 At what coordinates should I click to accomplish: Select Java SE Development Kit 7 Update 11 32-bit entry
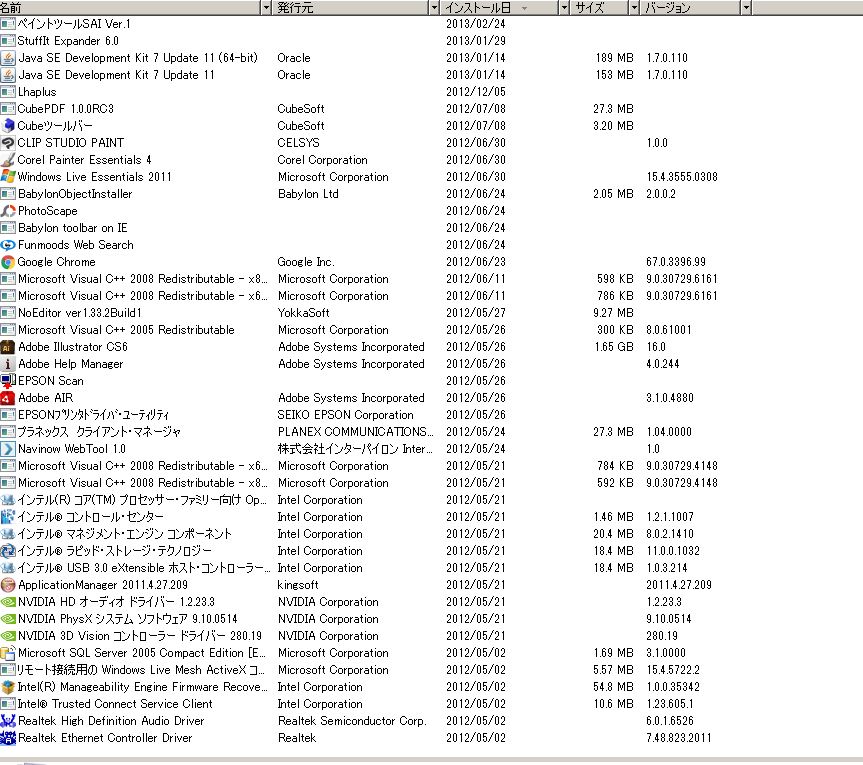[x=116, y=75]
